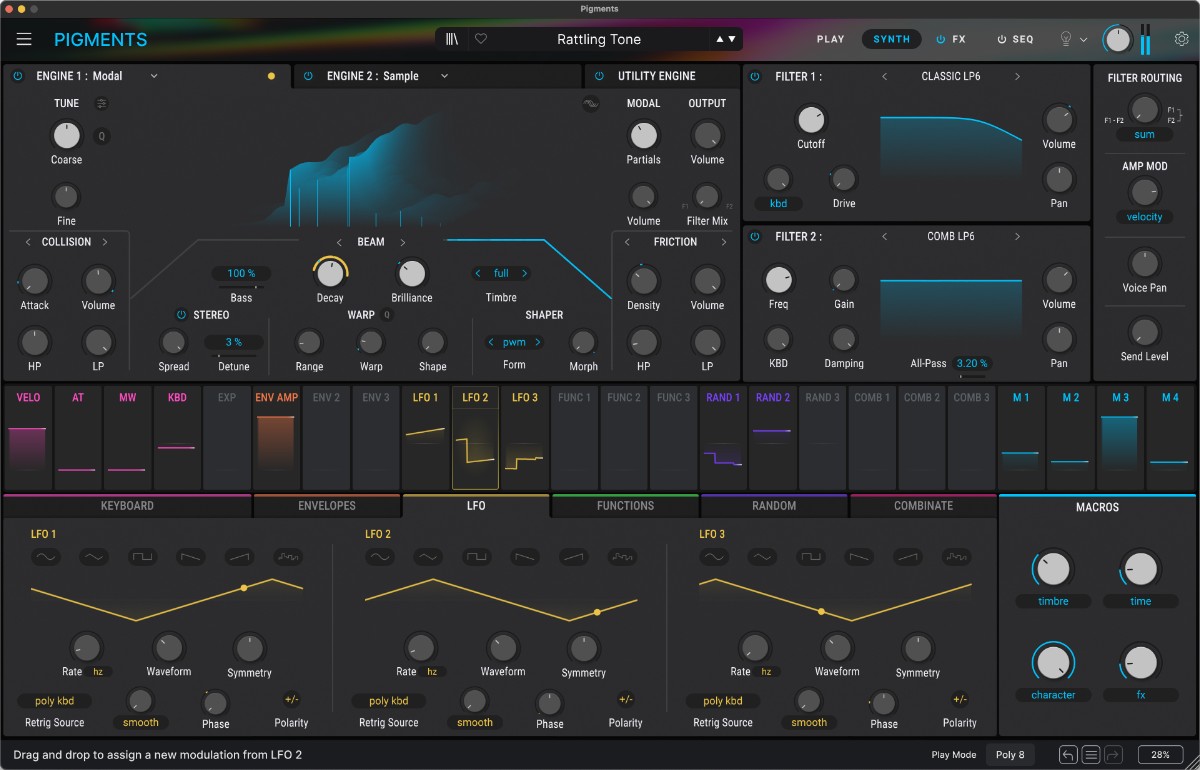Click the Bass 100 % slider
This screenshot has height=770, width=1200.
point(241,274)
